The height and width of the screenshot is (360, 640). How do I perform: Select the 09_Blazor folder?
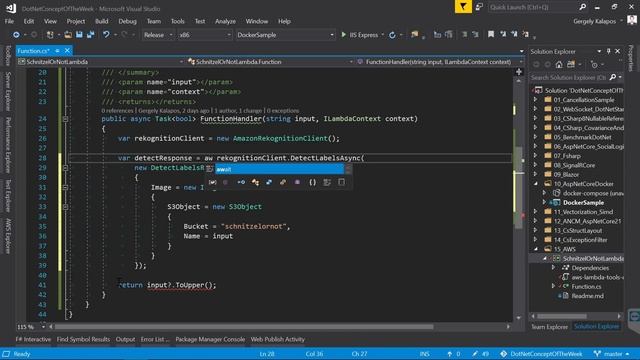566,174
